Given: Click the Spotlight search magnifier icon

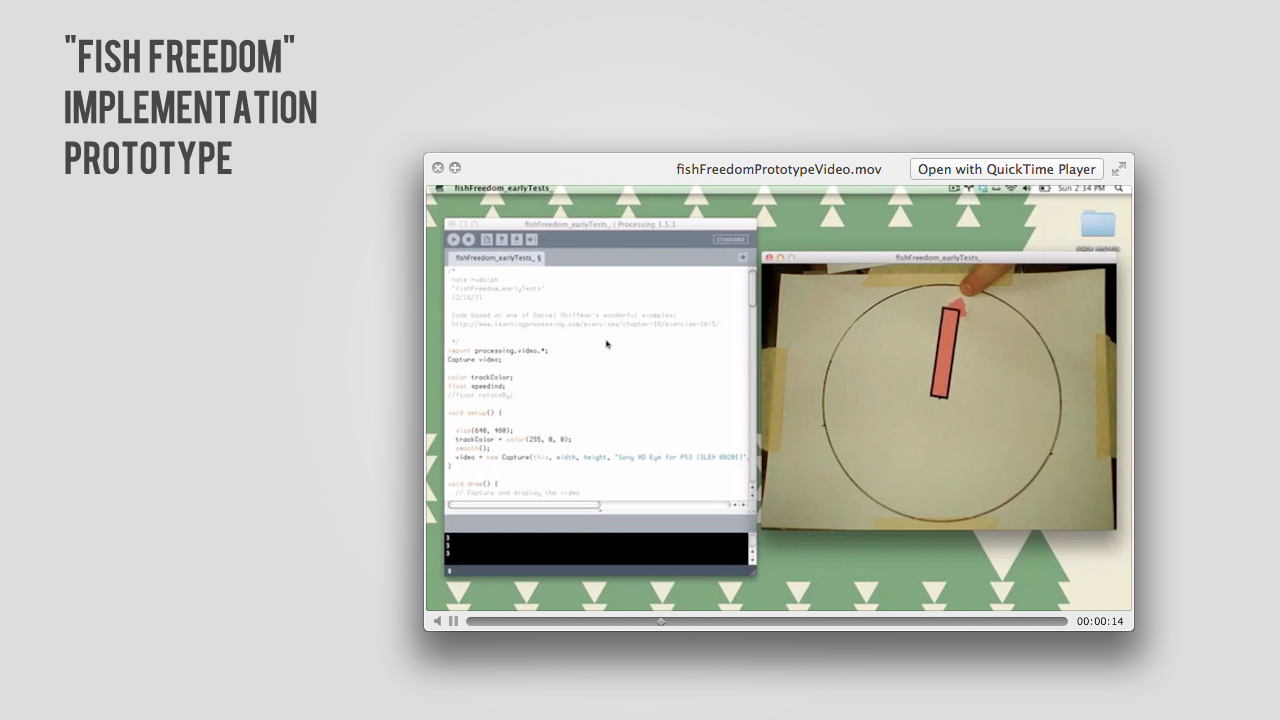Looking at the screenshot, I should pos(1118,188).
